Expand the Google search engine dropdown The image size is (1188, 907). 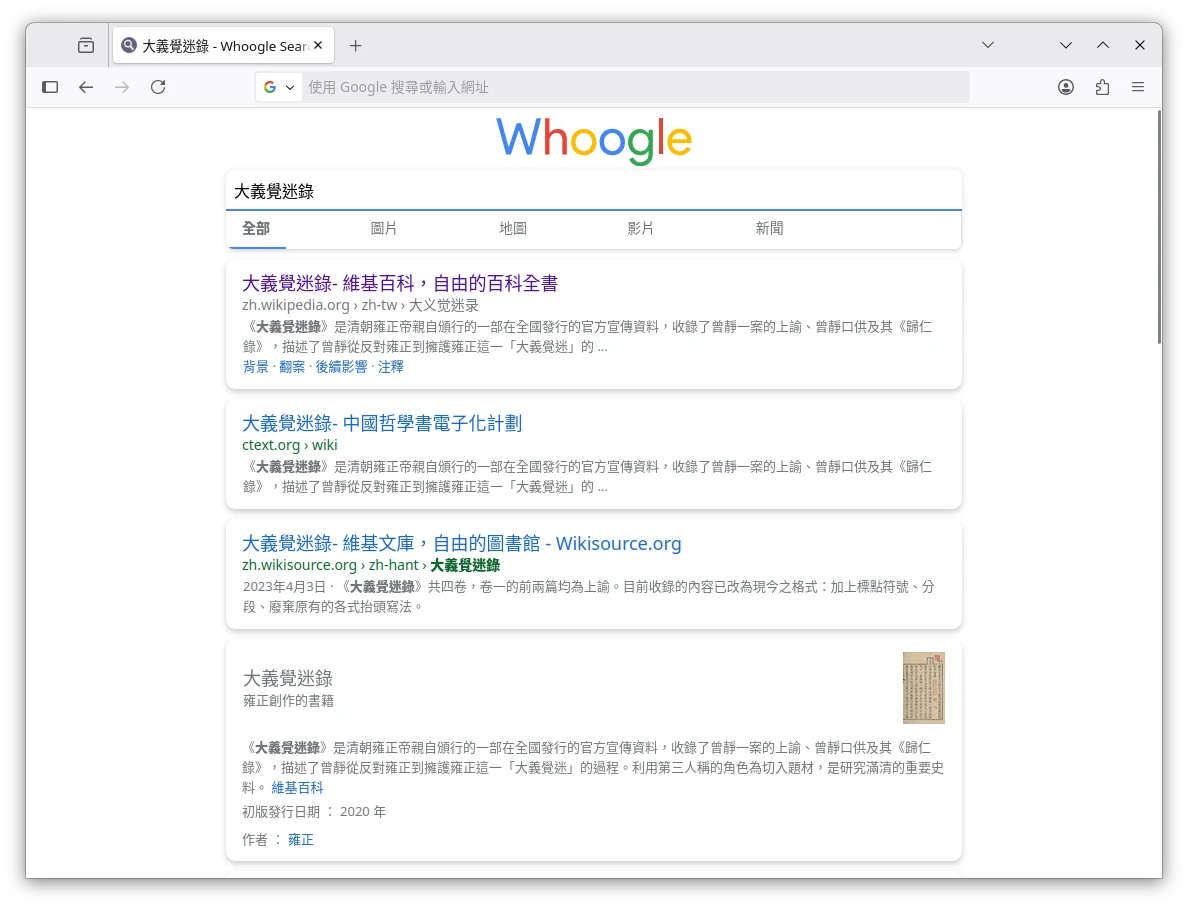point(280,87)
